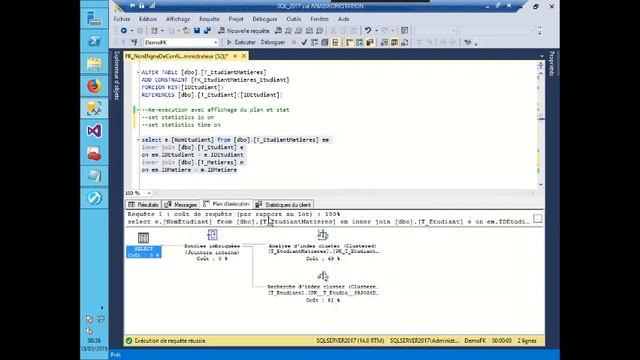Click '2 lignes' in the status bar
640x360 pixels.
[527, 341]
